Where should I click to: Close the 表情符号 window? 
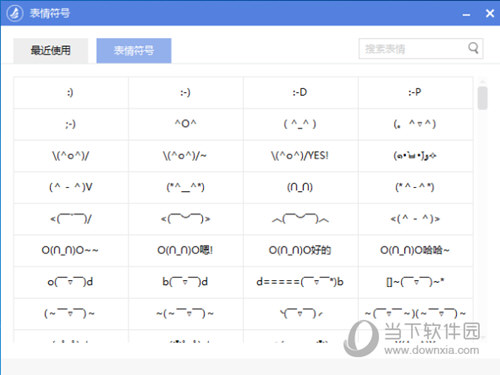(490, 14)
